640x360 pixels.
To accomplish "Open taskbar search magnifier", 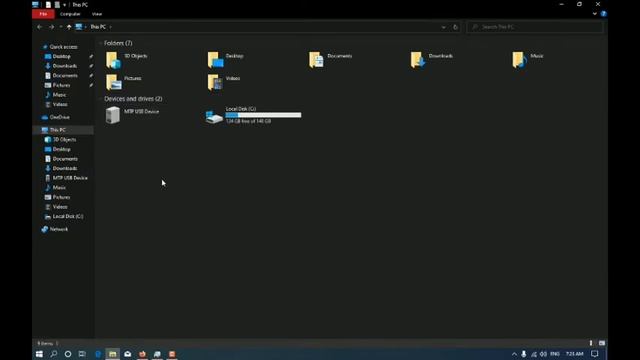I will click(x=53, y=354).
